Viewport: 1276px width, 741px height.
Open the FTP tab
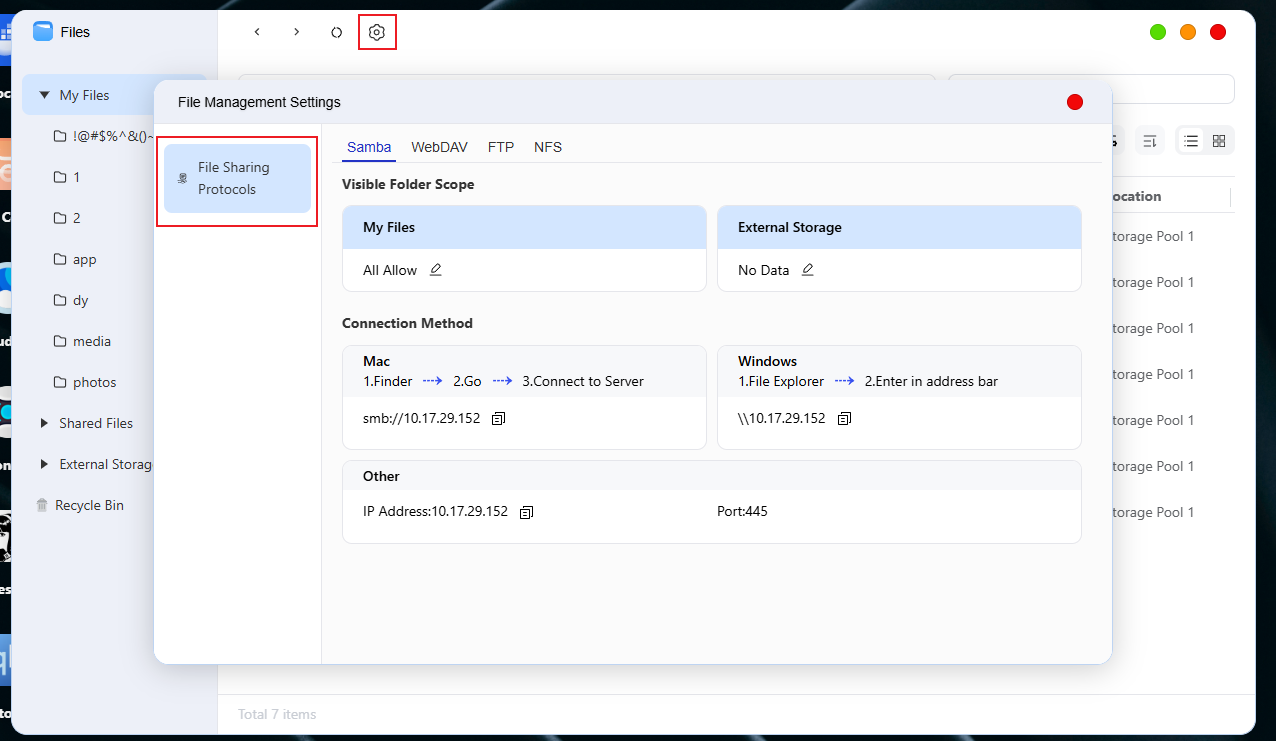click(x=501, y=147)
